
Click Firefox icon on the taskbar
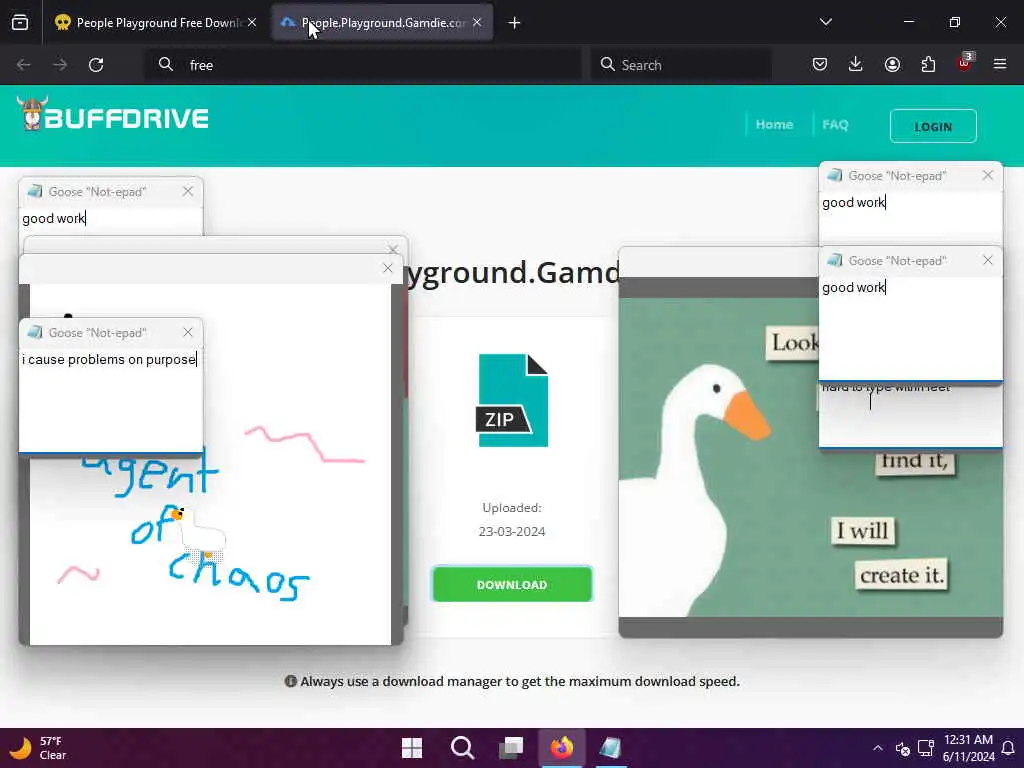click(x=562, y=748)
